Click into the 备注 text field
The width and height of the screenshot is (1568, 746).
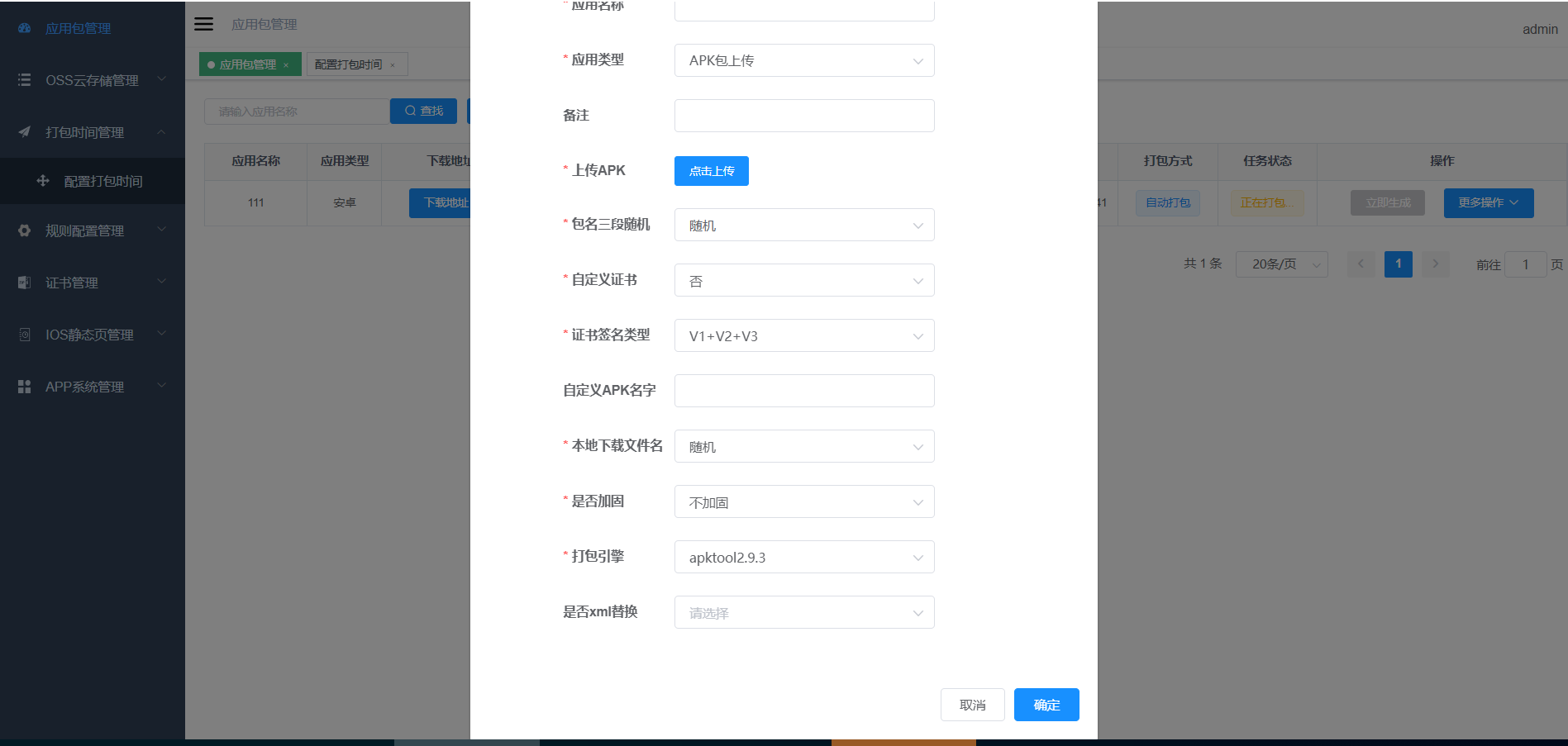(803, 116)
